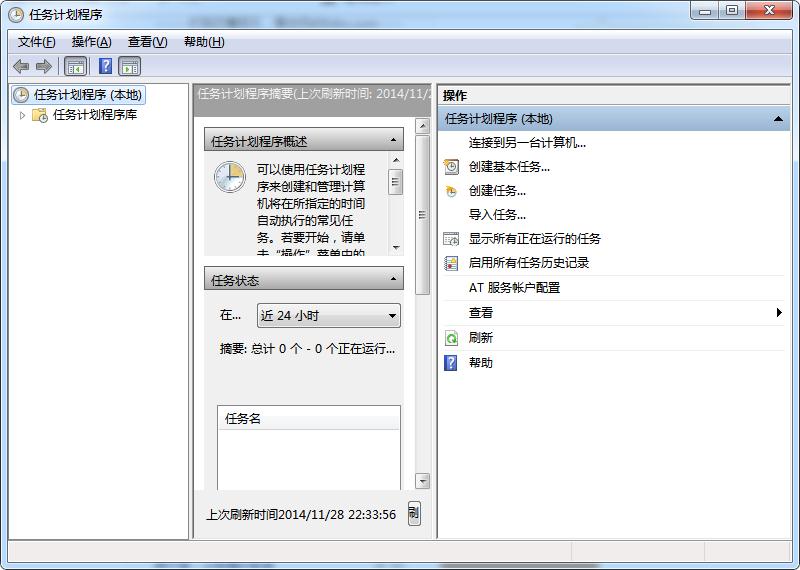Click the 启用所有任务历史记录 icon
The height and width of the screenshot is (570, 800).
(x=451, y=263)
